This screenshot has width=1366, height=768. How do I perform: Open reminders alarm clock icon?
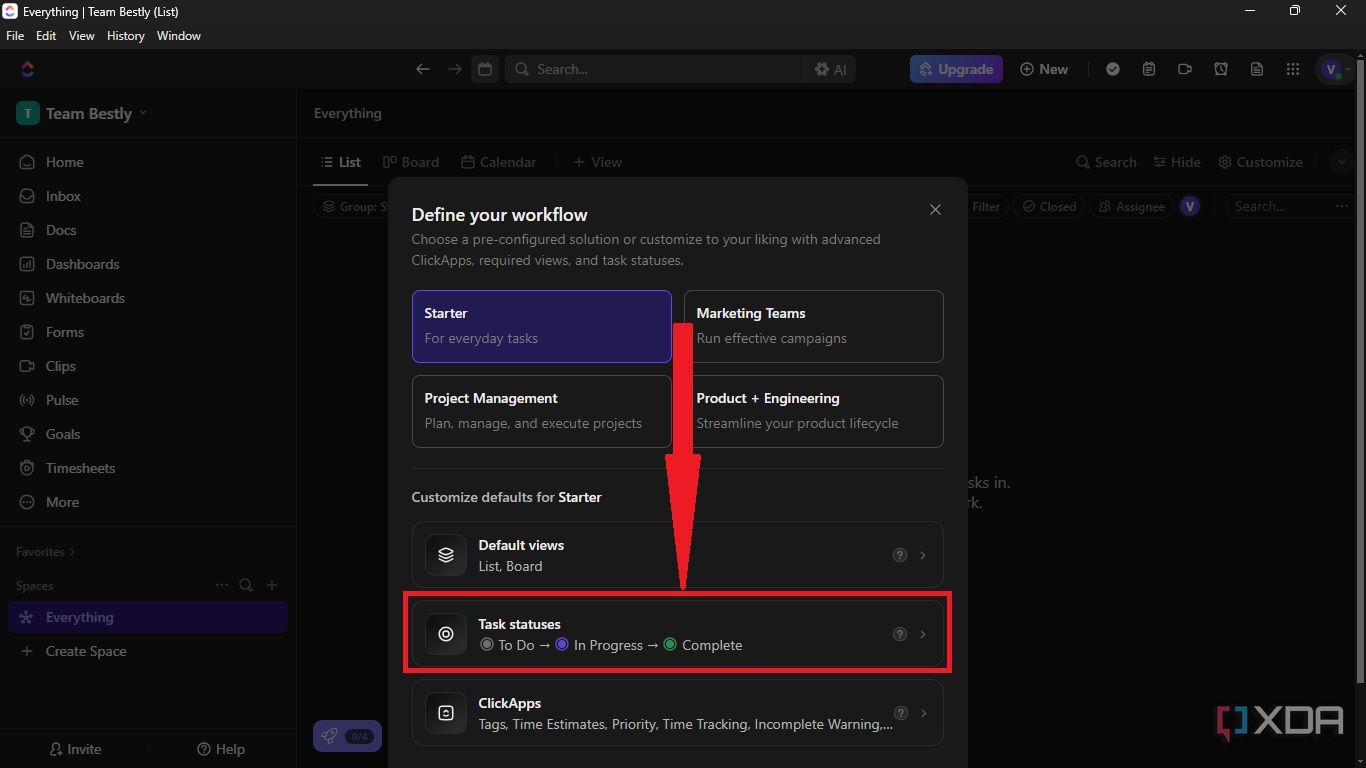tap(1221, 69)
